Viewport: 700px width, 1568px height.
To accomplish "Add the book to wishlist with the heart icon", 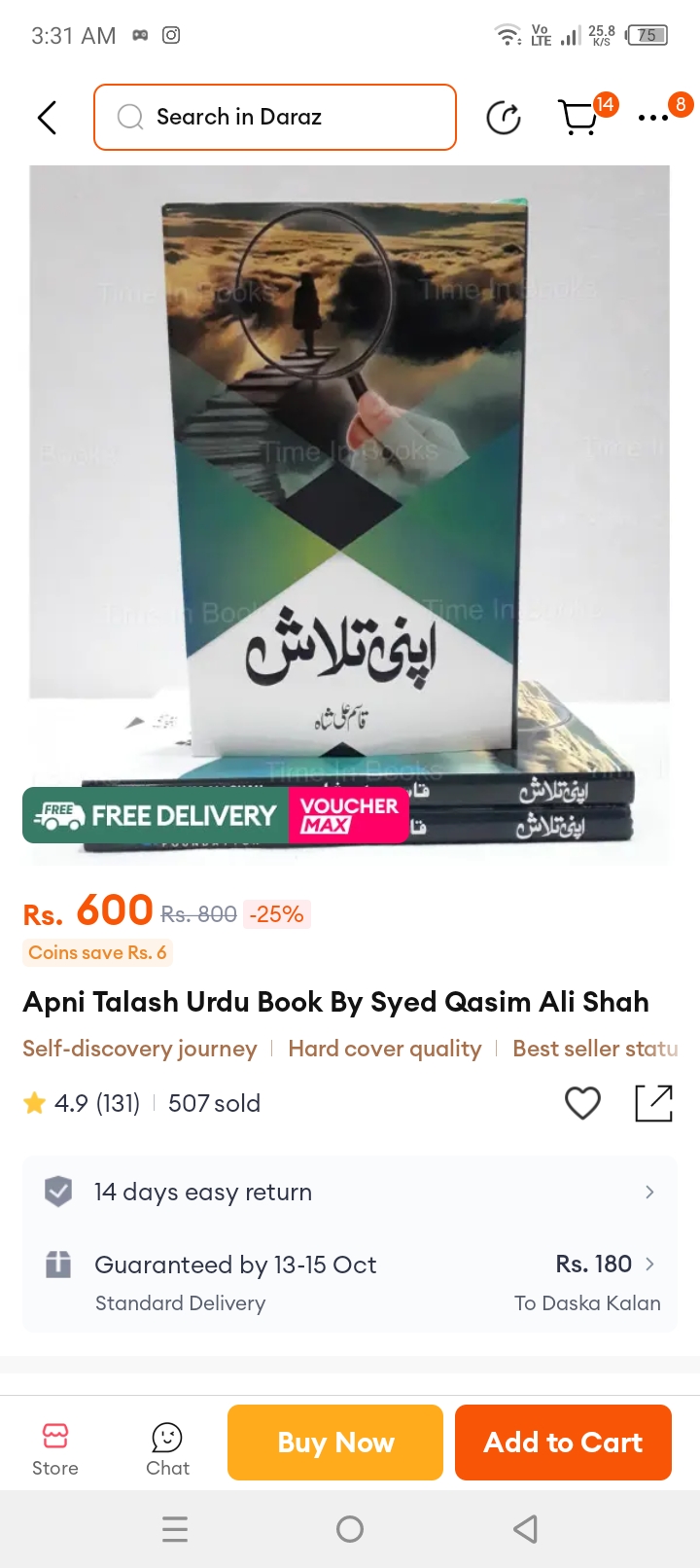I will tap(582, 1103).
